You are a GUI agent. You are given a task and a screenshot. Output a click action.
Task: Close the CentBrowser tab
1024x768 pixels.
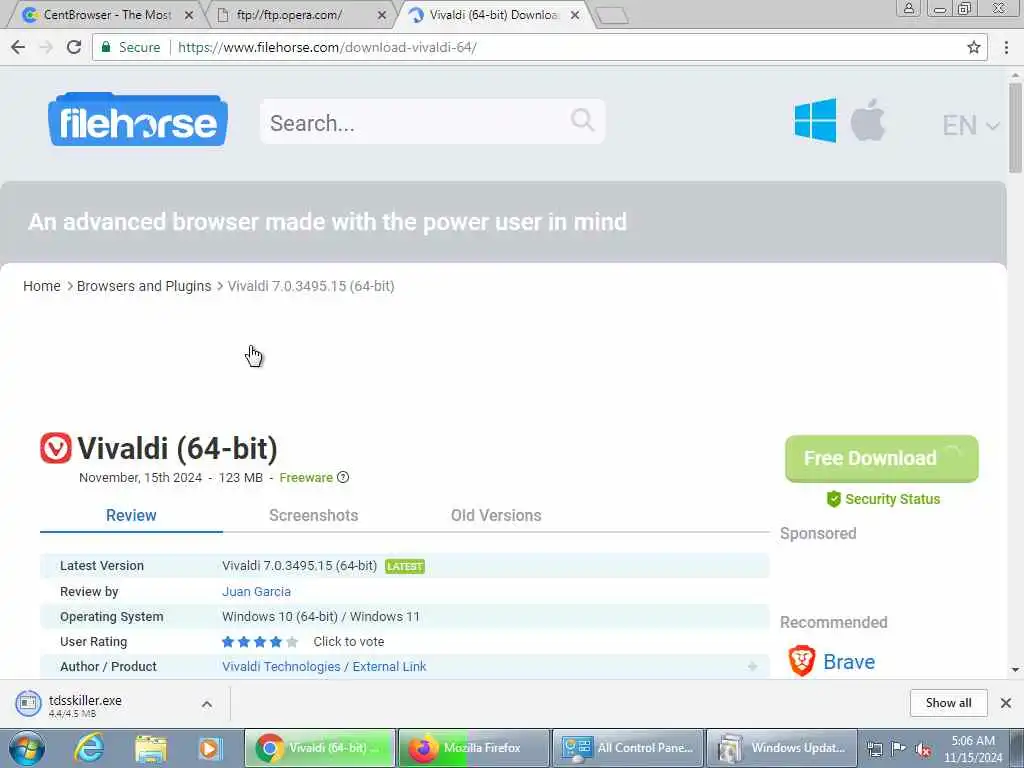tap(189, 14)
